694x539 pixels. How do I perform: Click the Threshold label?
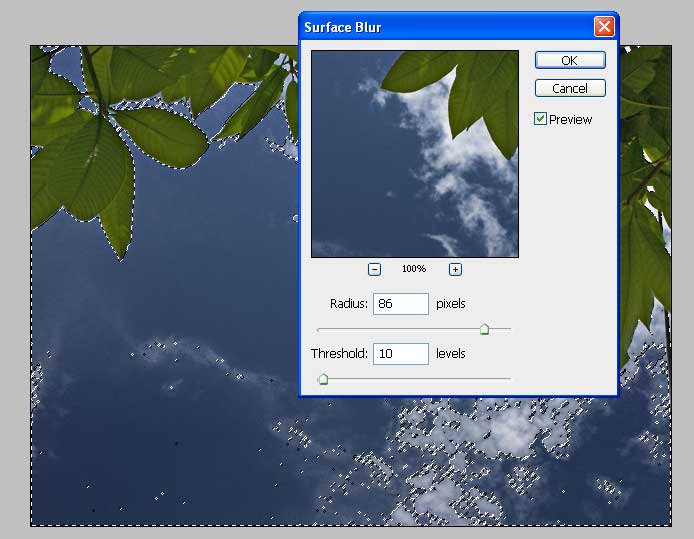(339, 354)
